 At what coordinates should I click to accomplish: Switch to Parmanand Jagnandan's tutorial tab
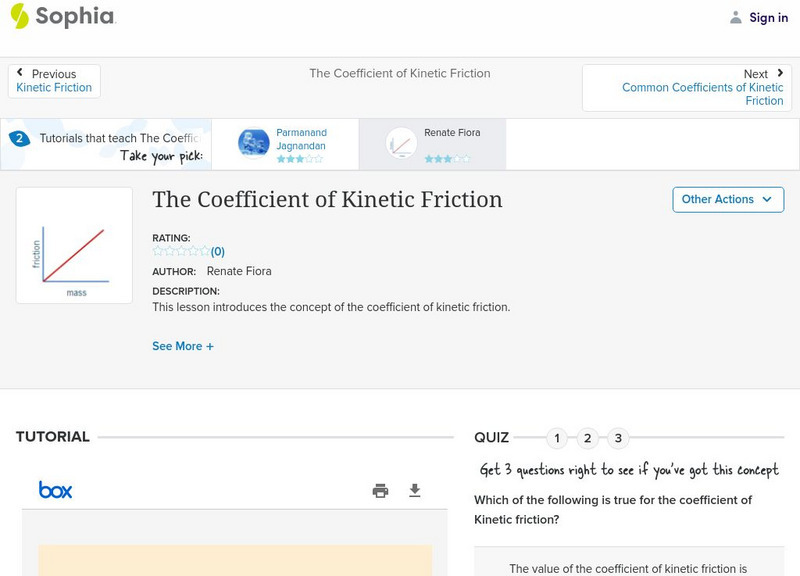click(x=301, y=139)
